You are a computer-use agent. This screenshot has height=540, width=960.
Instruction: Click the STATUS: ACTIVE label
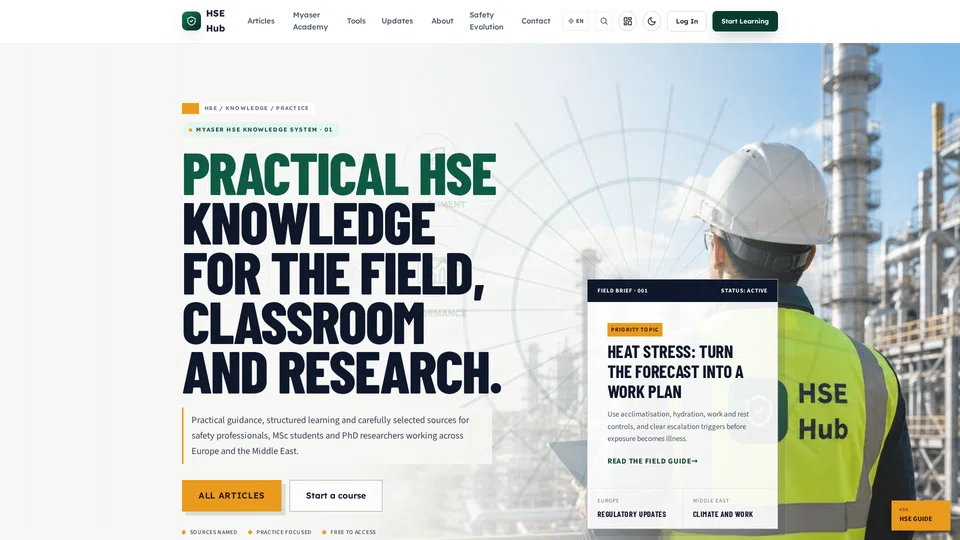[x=744, y=291]
